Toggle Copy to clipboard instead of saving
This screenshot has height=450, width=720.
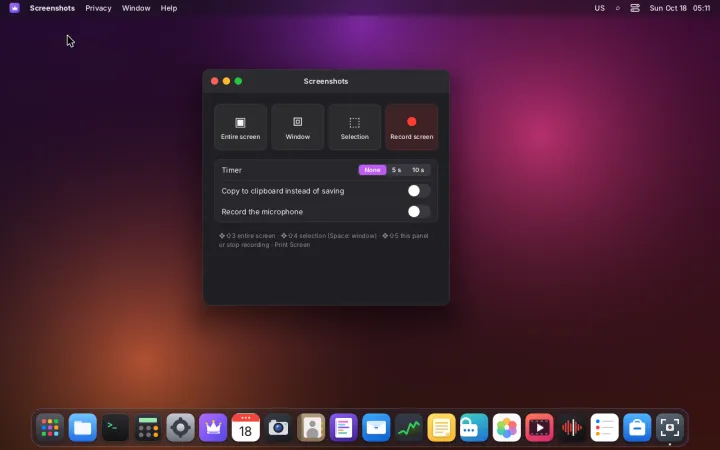tap(419, 191)
